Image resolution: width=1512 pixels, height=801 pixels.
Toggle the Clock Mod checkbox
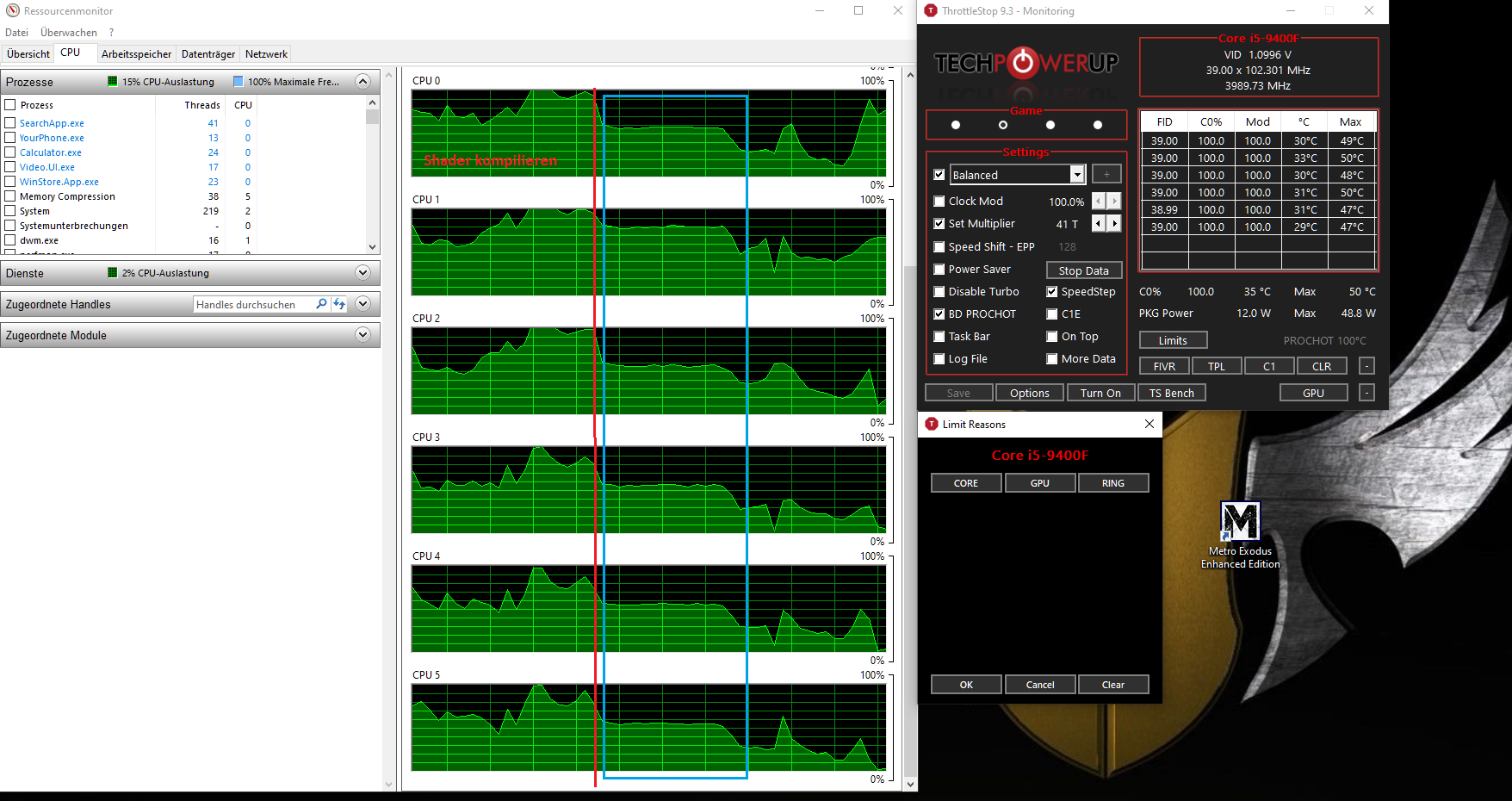939,202
